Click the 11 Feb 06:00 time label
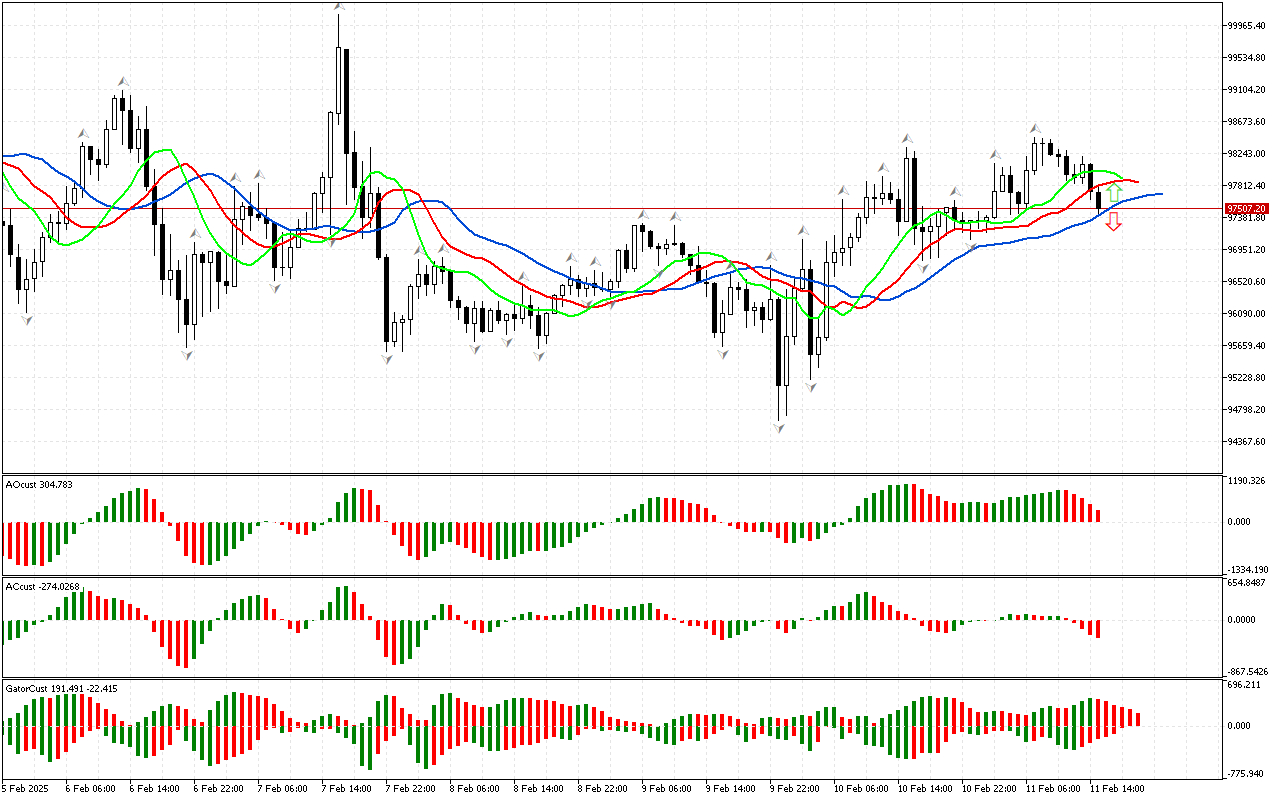Image resolution: width=1280 pixels, height=800 pixels. pos(1053,789)
